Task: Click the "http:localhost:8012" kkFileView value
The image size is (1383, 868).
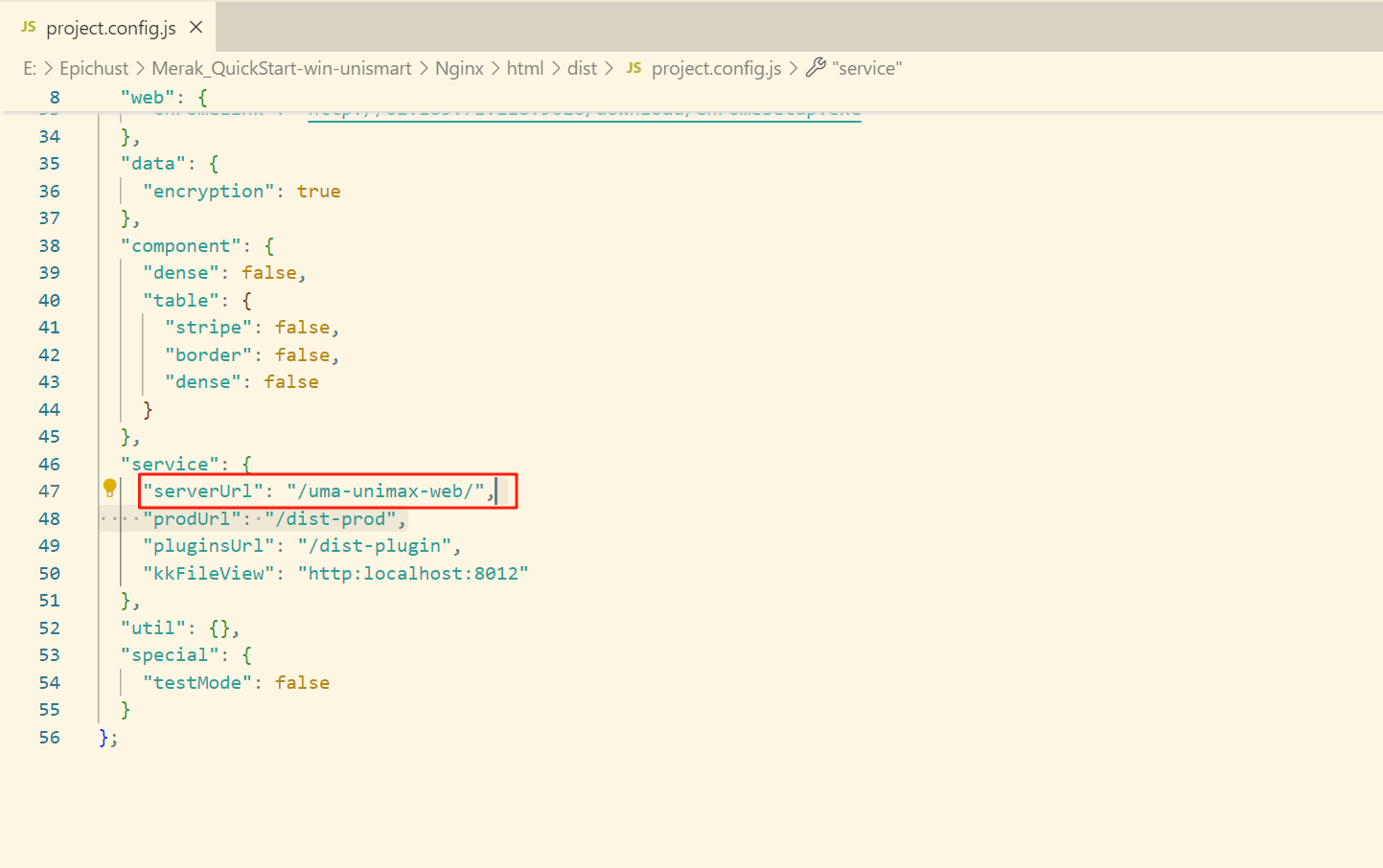Action: click(413, 574)
